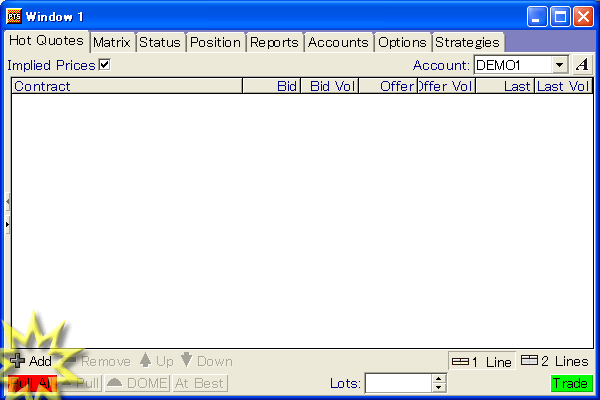Switch to 2 Lines display mode
Screen dimensions: 600x400
[555, 361]
